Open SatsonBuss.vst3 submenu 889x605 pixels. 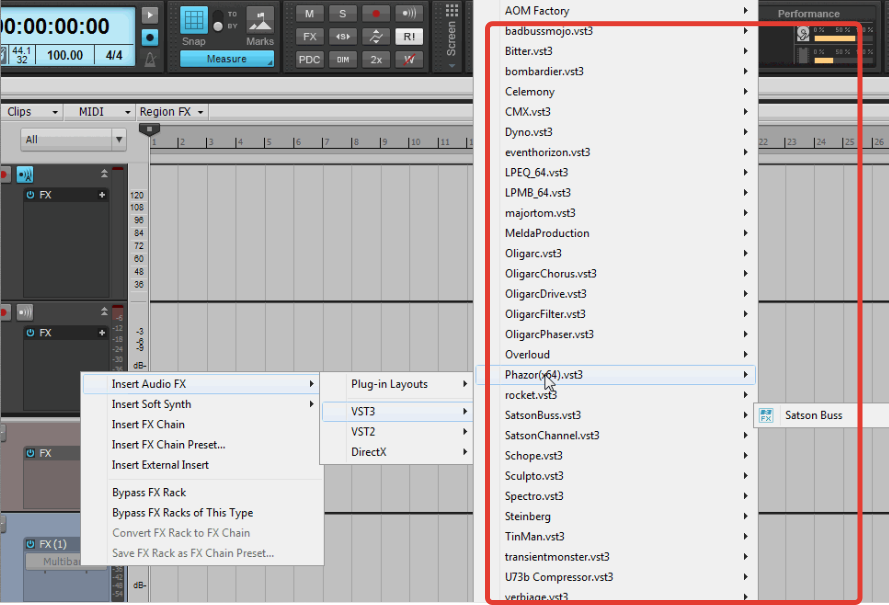616,415
